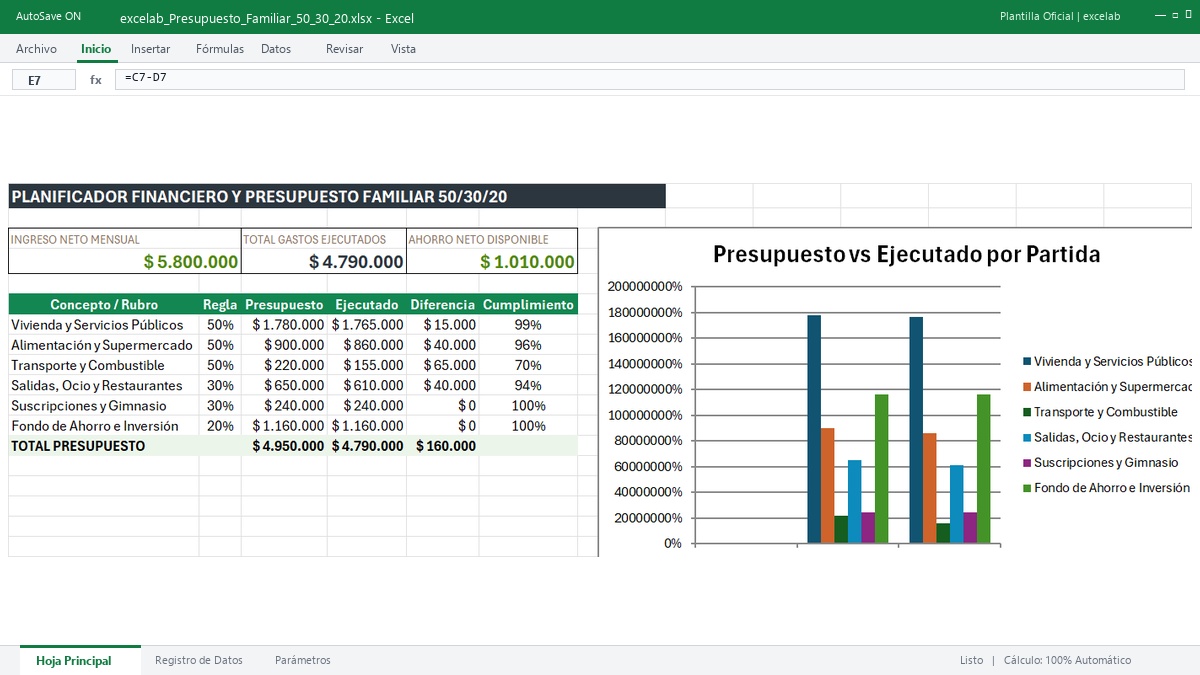1200x675 pixels.
Task: Click the 'Diferencia' column header cell
Action: pos(443,305)
